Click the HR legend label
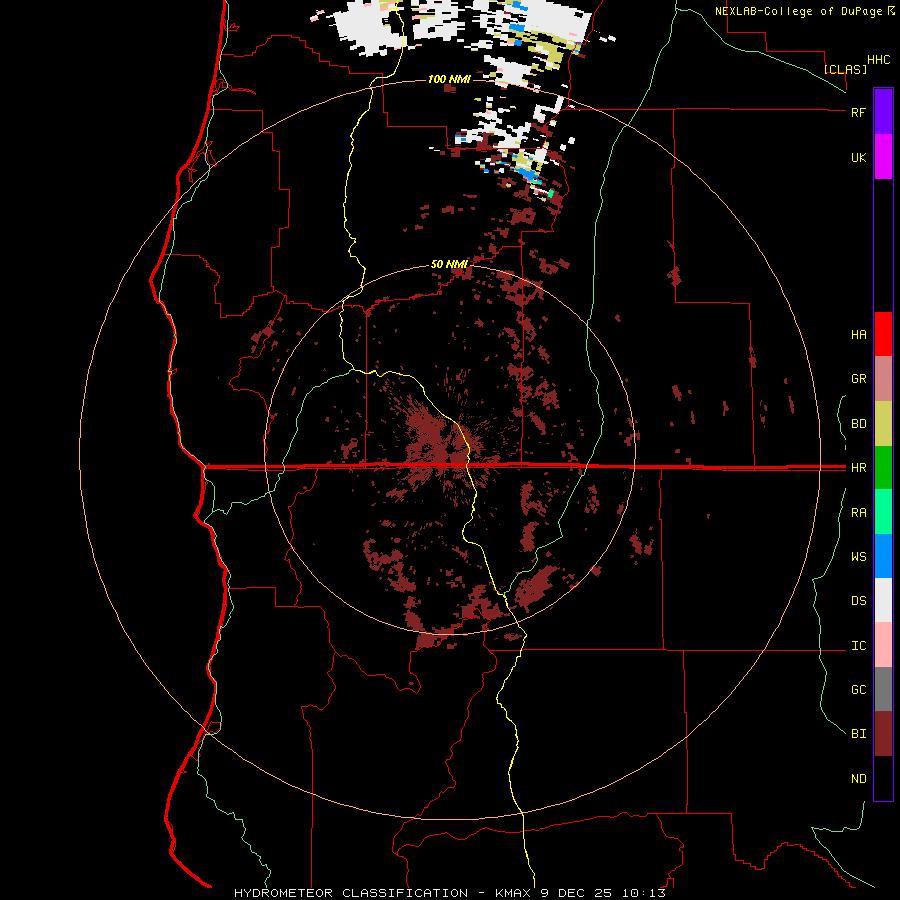 click(x=858, y=468)
